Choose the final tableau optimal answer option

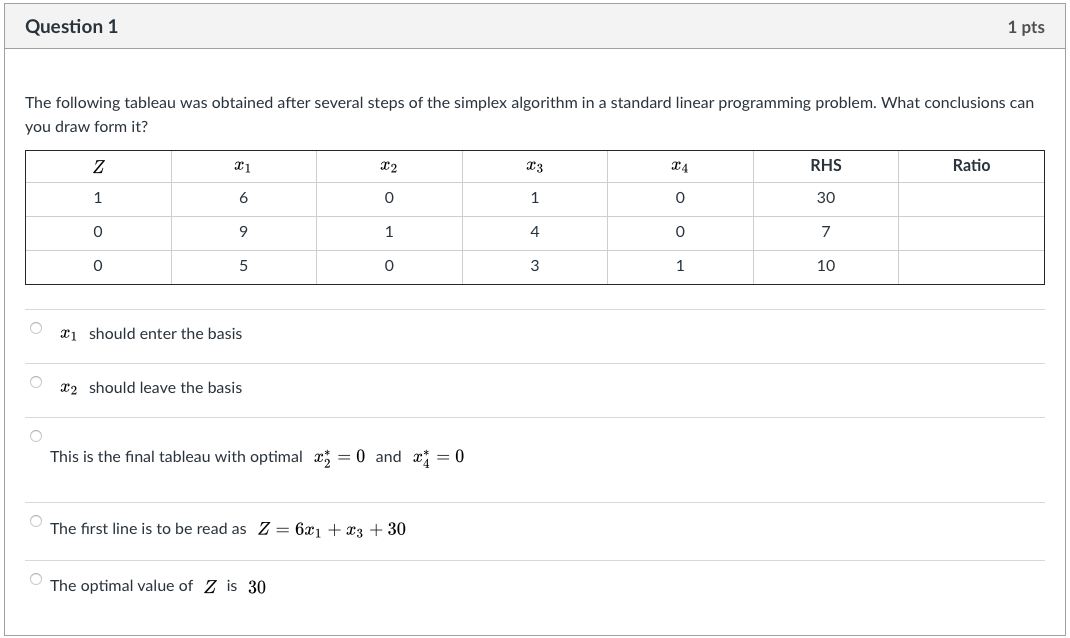tap(36, 434)
